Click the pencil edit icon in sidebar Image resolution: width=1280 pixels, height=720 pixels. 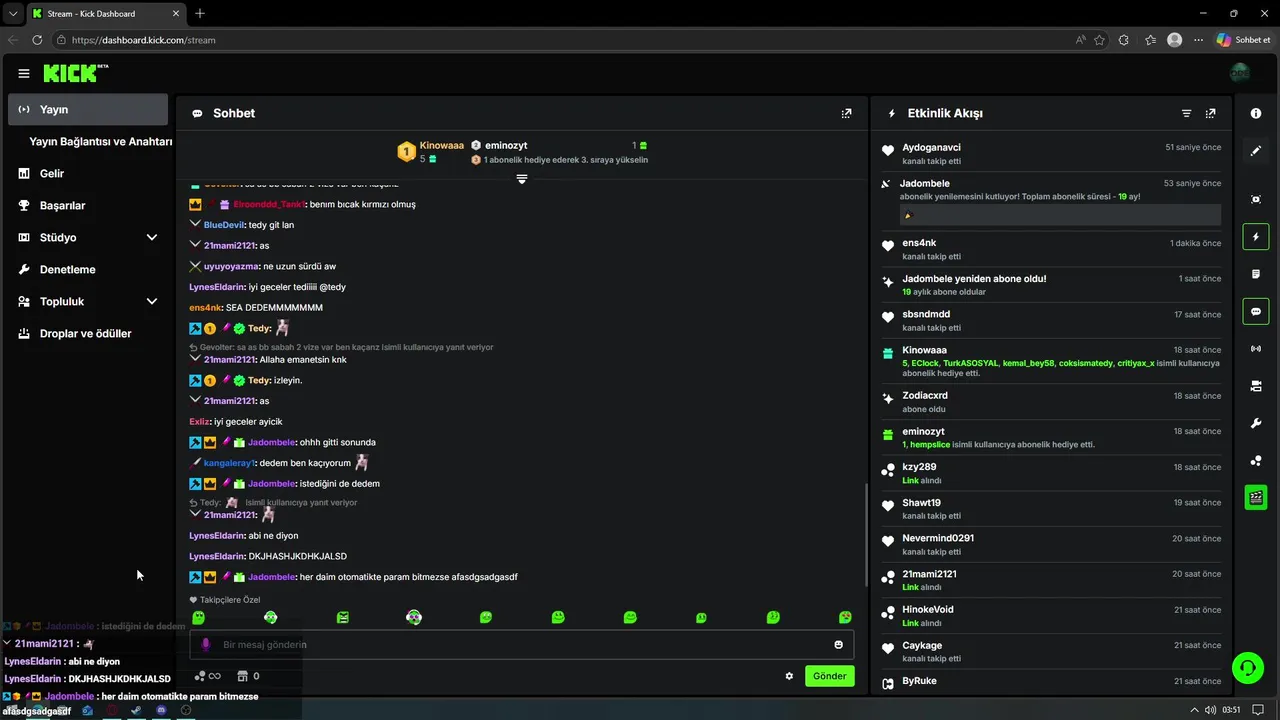(1256, 151)
